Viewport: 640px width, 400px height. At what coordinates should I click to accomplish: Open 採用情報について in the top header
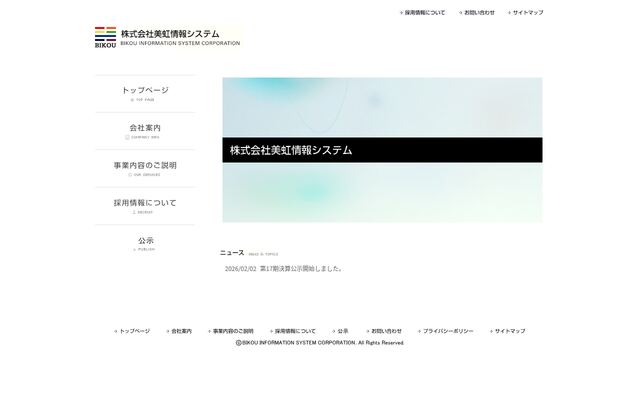pos(422,13)
